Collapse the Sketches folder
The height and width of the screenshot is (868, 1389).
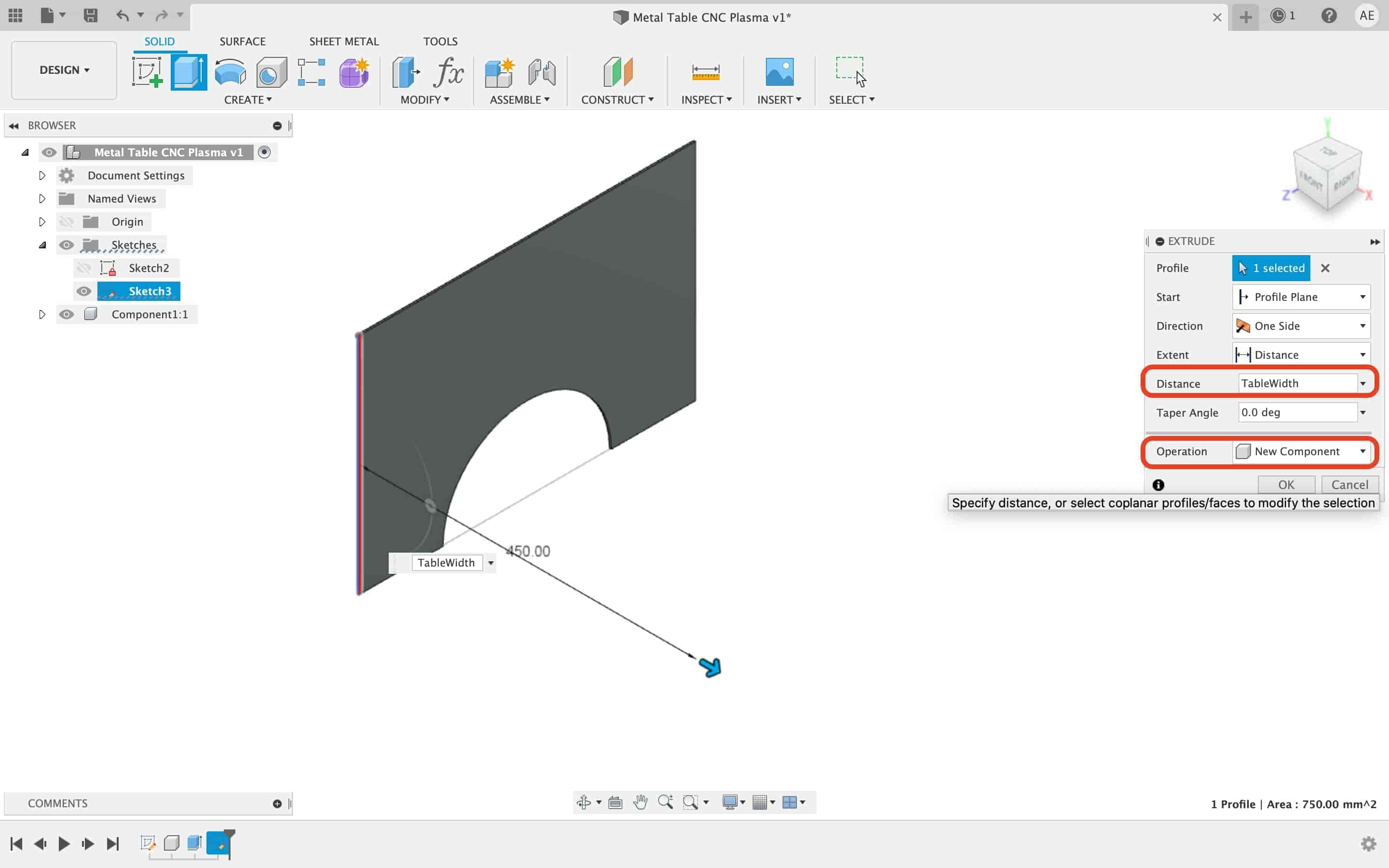(x=42, y=245)
